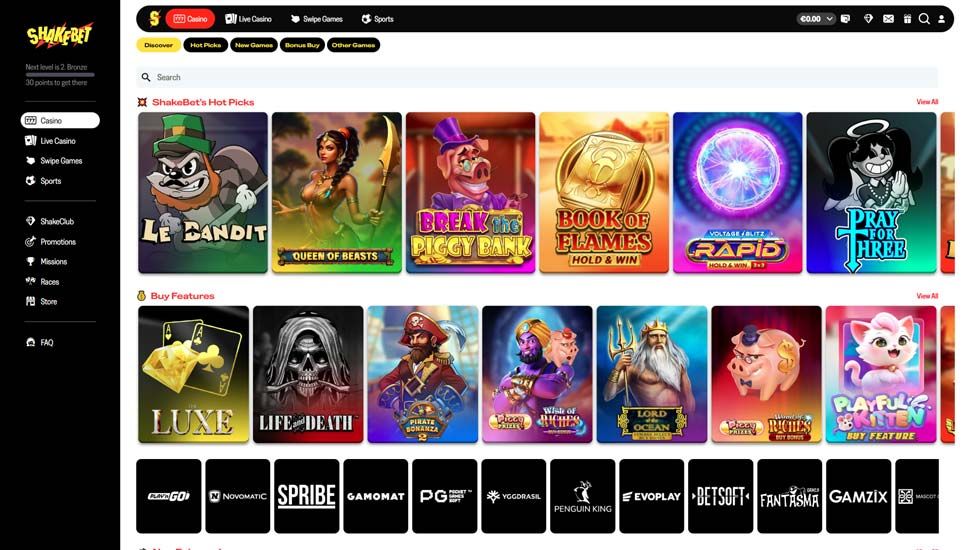Click the magnifier icon in top bar

coord(924,19)
